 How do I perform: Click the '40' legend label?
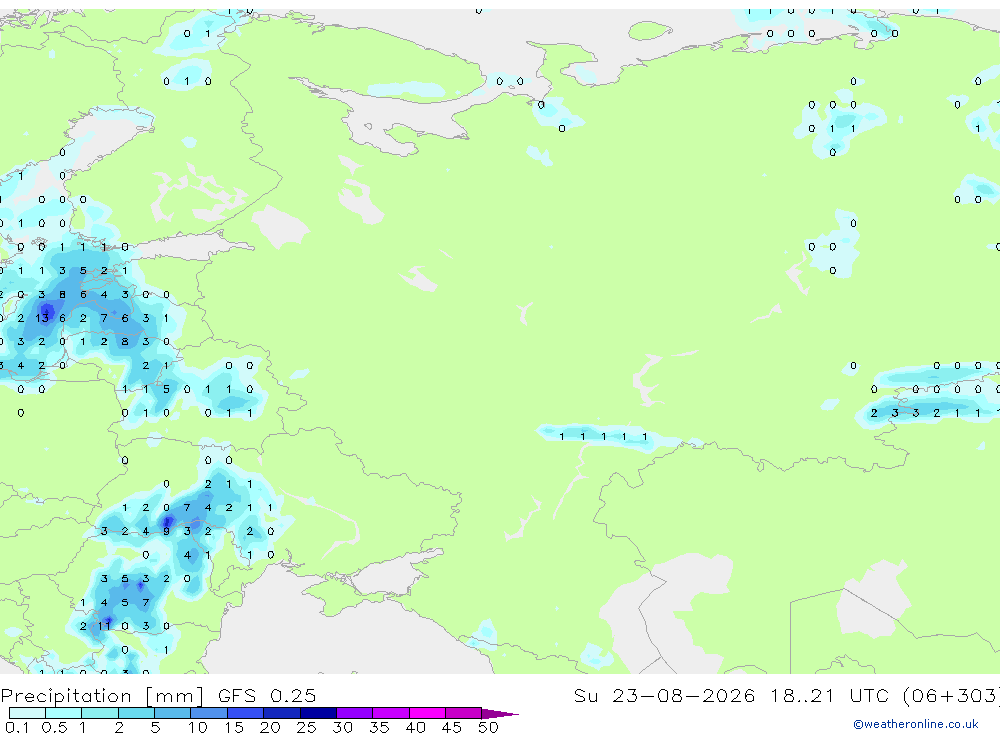coord(415,727)
